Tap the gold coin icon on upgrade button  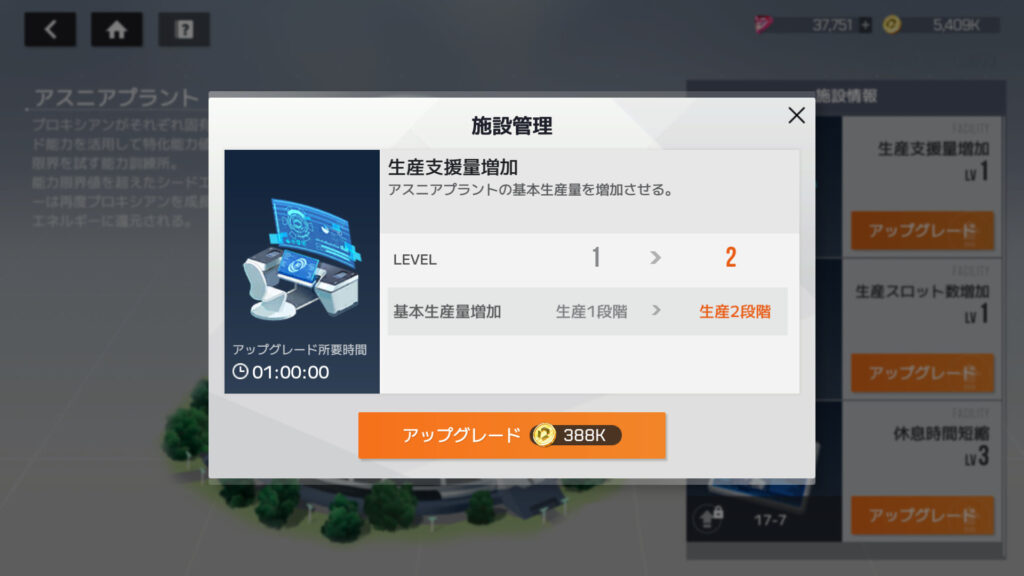click(543, 435)
